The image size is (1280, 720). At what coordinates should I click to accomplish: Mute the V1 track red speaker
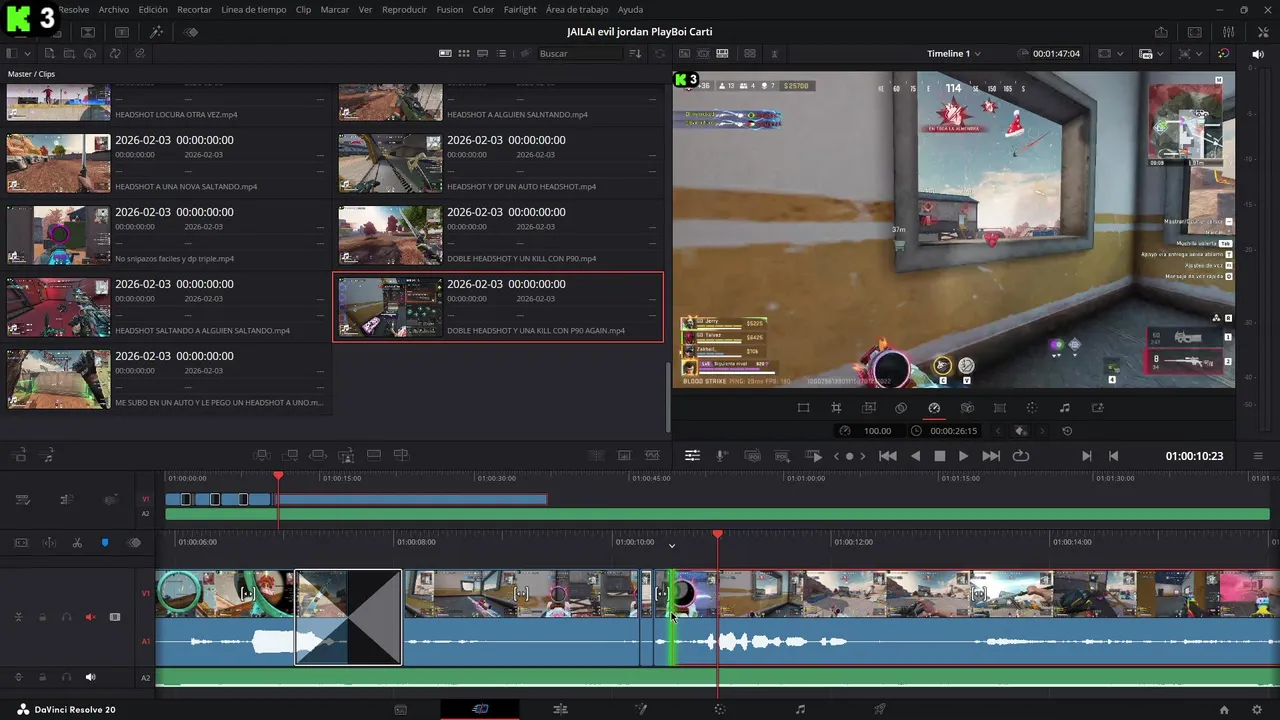90,617
